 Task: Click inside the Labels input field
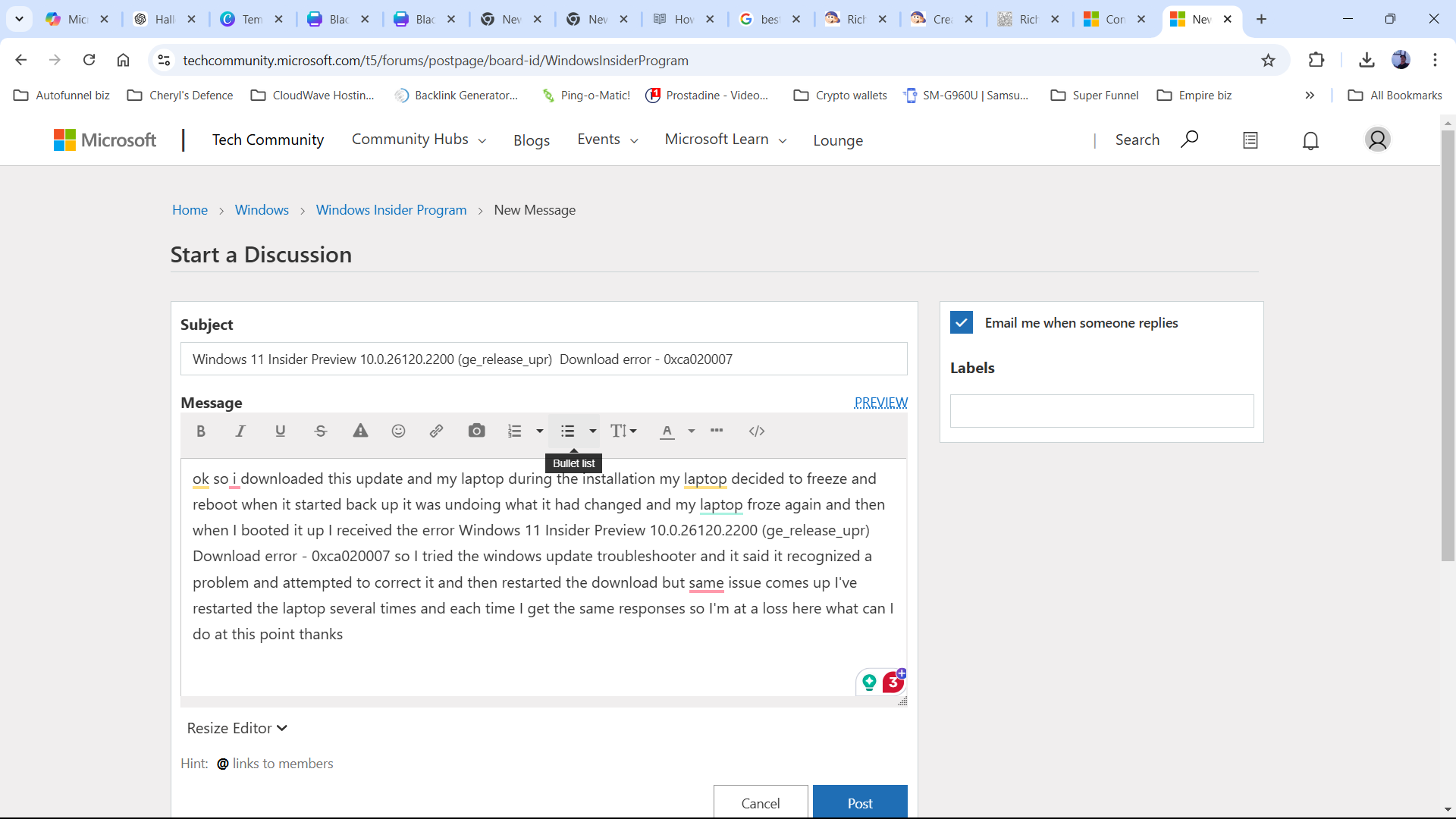pyautogui.click(x=1101, y=411)
